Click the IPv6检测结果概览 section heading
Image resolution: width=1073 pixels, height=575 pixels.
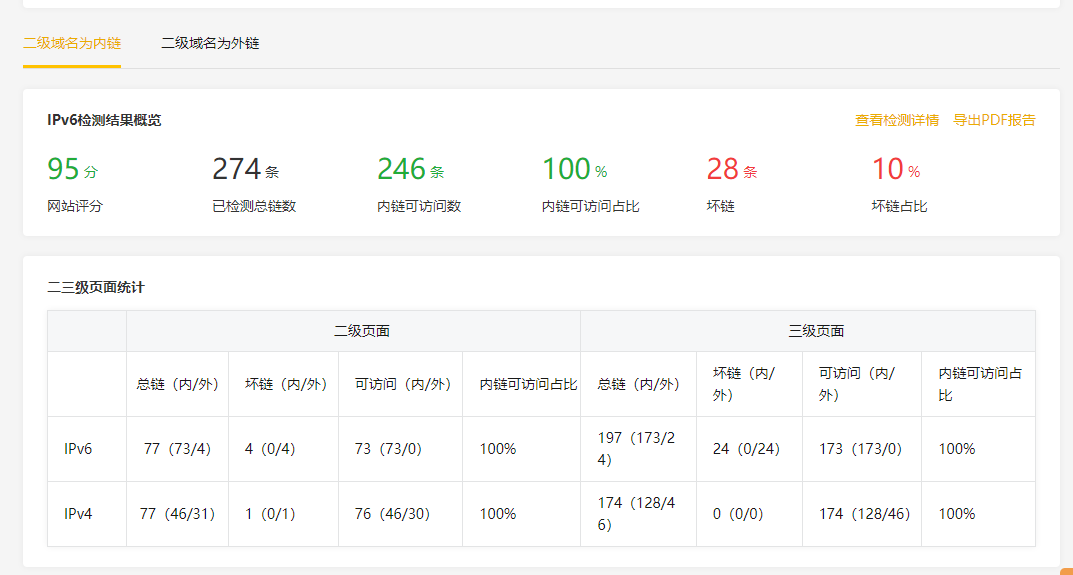pyautogui.click(x=104, y=120)
